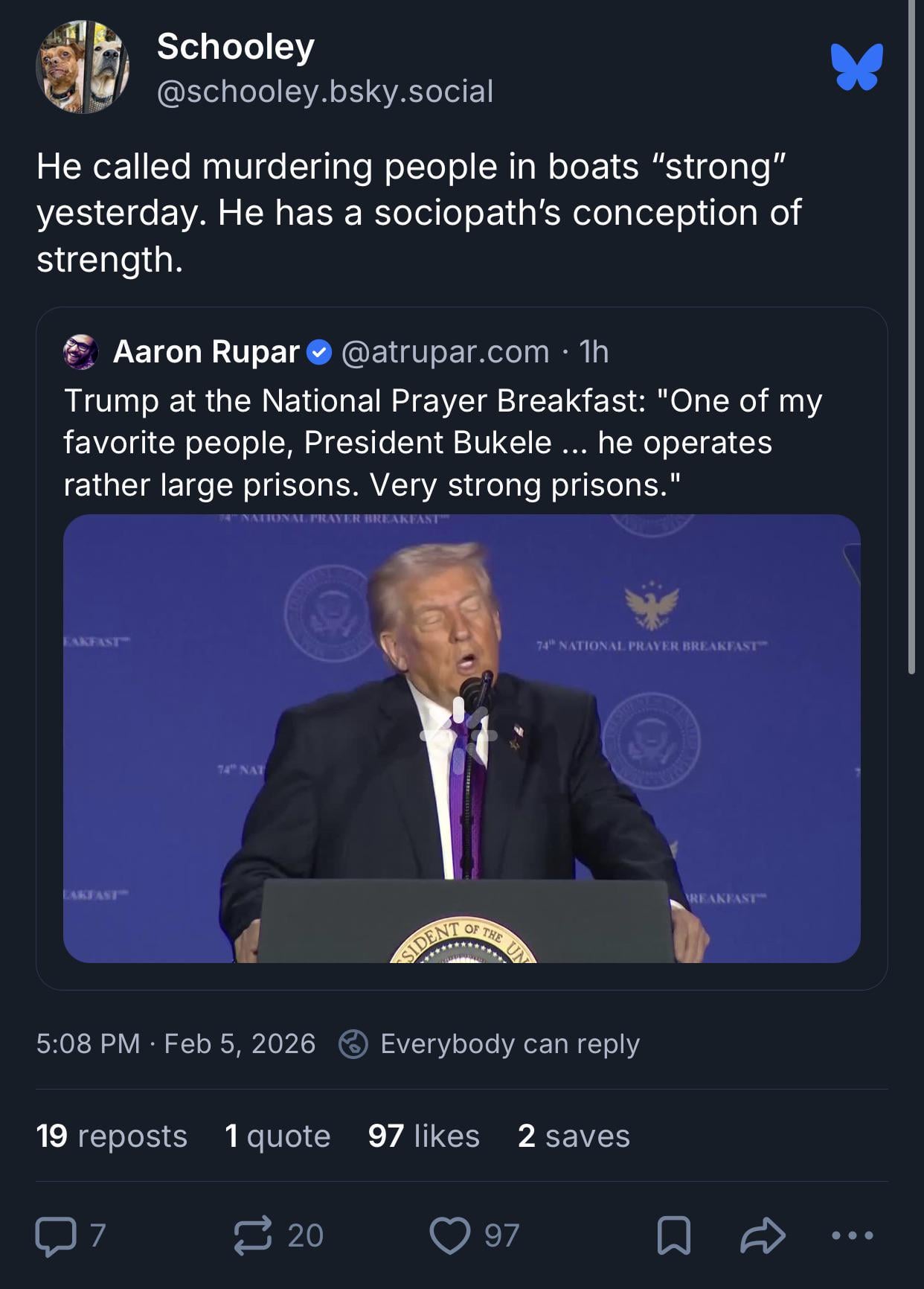Click the Bluesky butterfly logo

click(x=857, y=67)
